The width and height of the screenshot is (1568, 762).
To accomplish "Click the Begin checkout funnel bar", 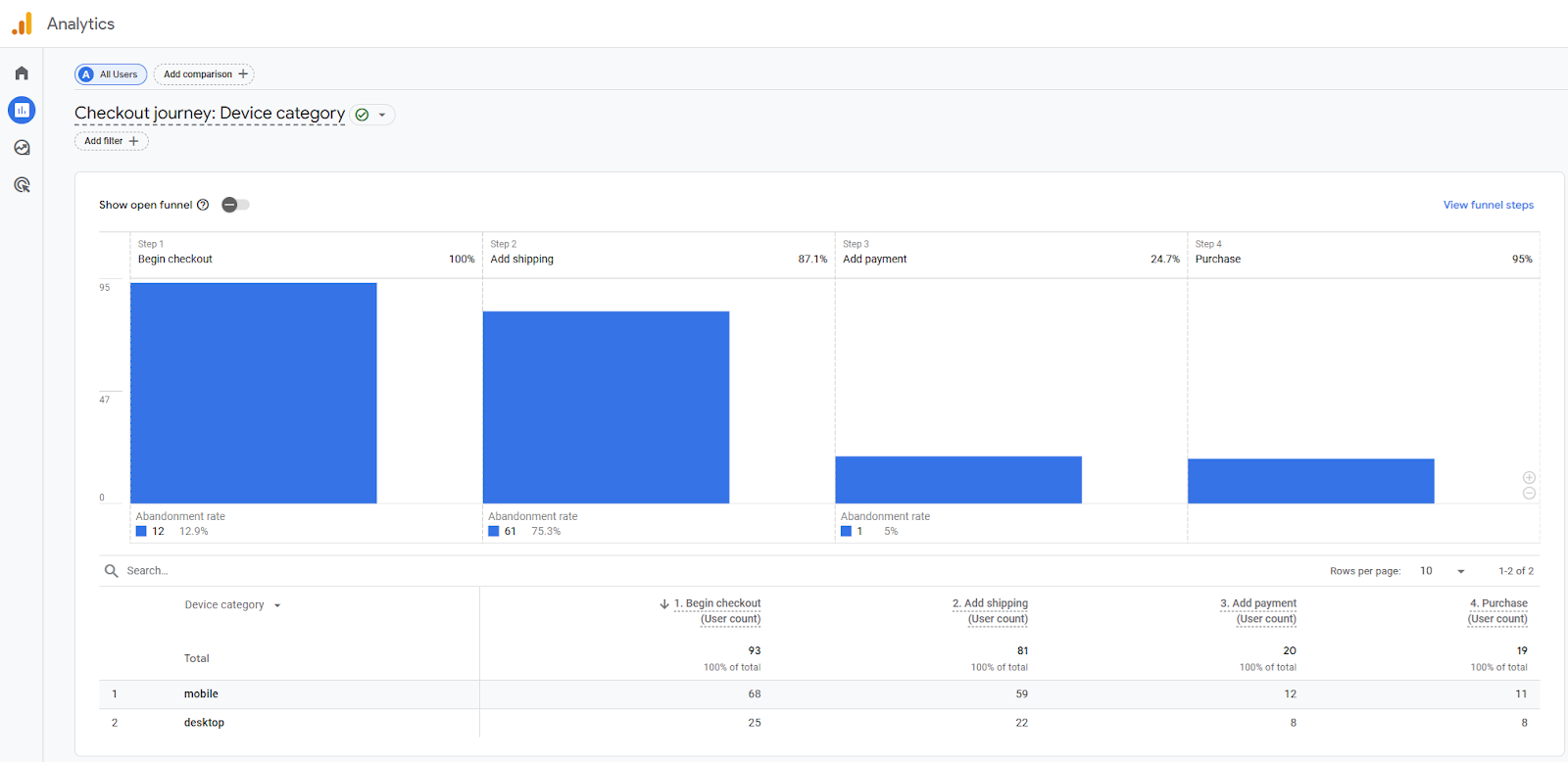I will 253,393.
